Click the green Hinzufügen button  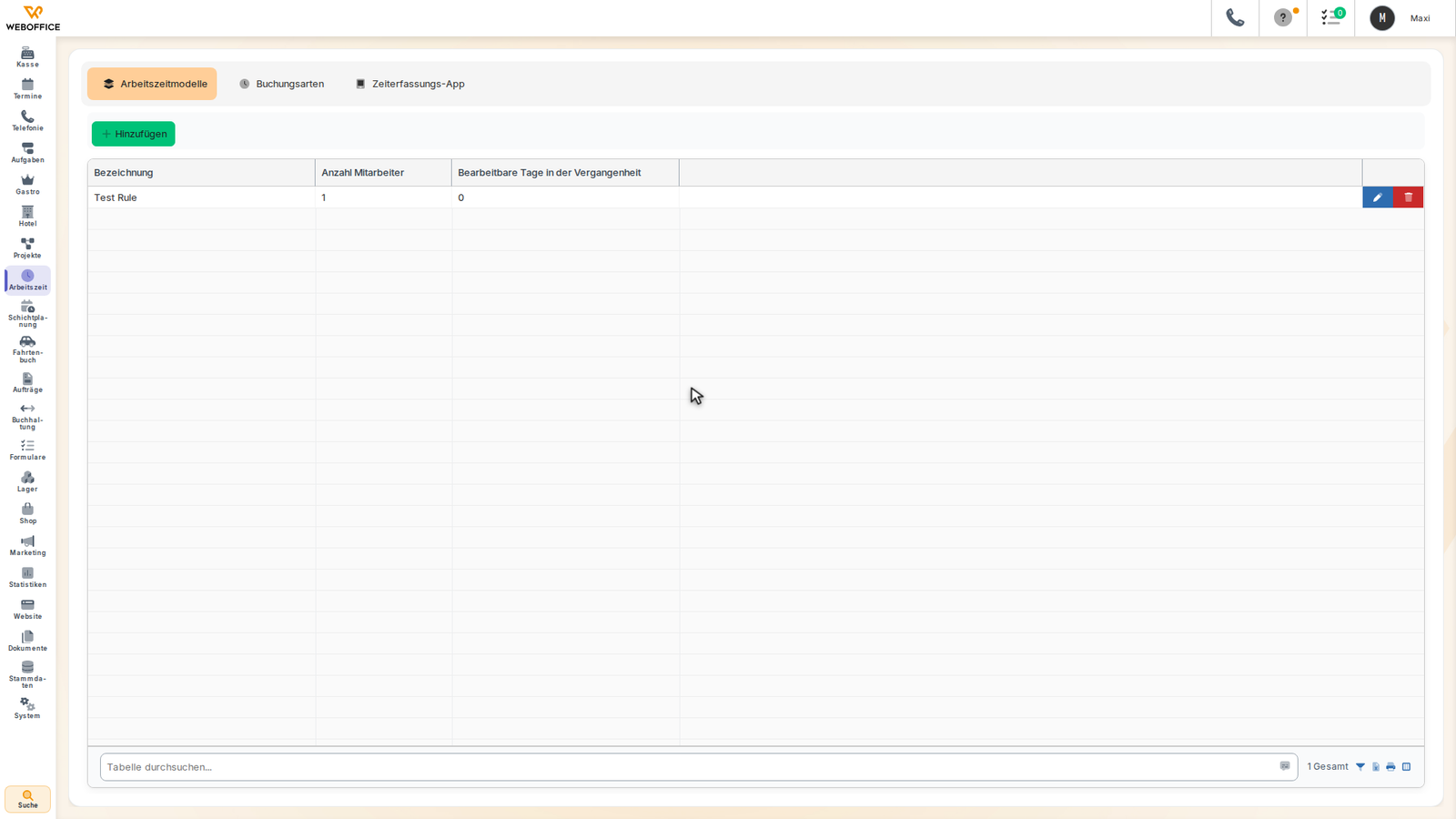(134, 134)
